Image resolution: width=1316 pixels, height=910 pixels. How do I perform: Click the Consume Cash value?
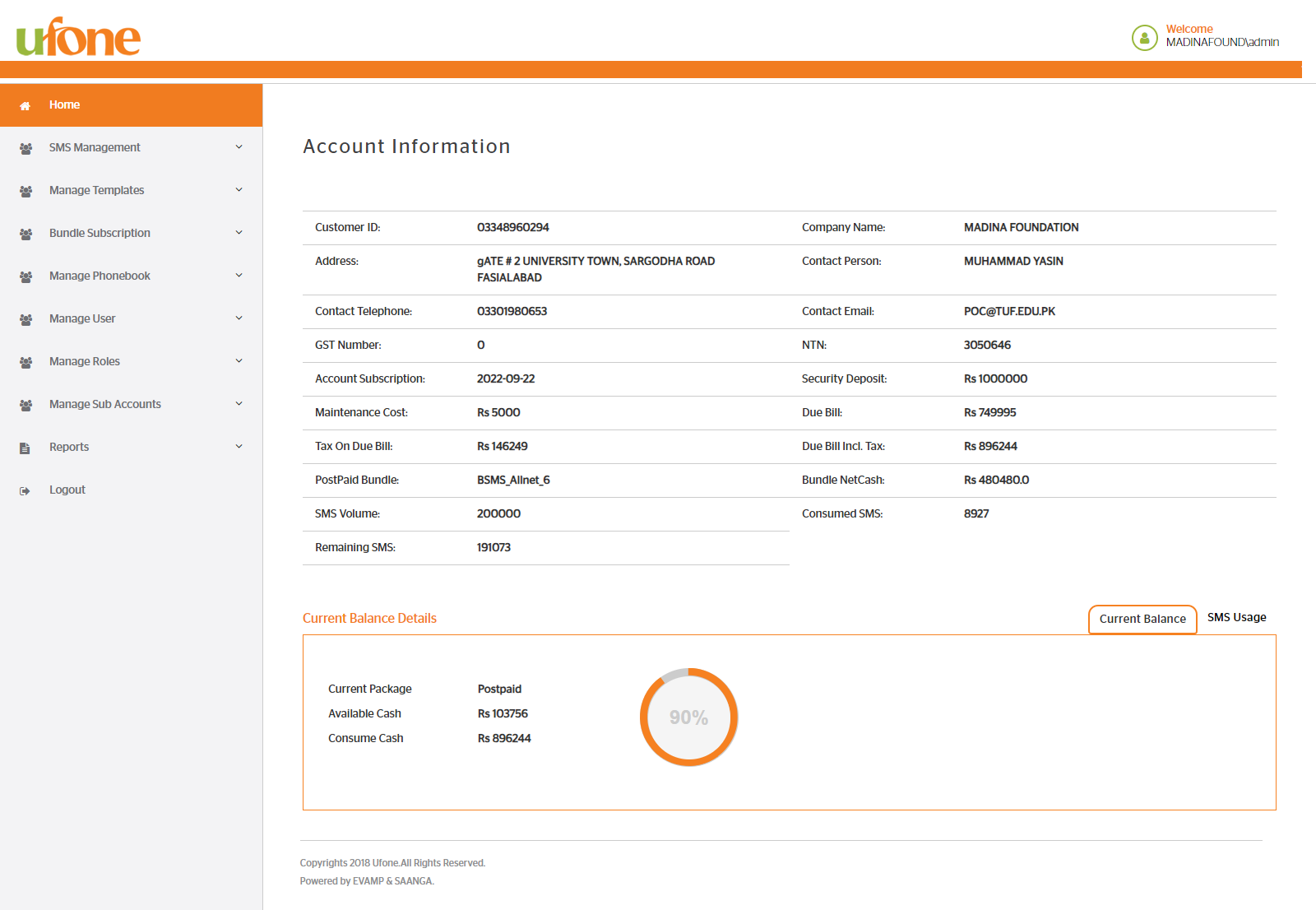504,739
